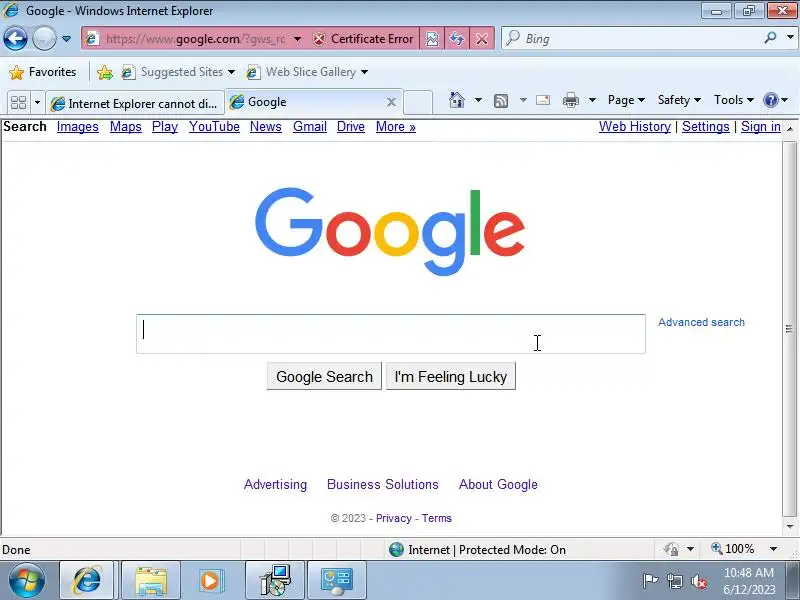The height and width of the screenshot is (600, 800).
Task: Click into the Google search text box
Action: click(x=391, y=334)
